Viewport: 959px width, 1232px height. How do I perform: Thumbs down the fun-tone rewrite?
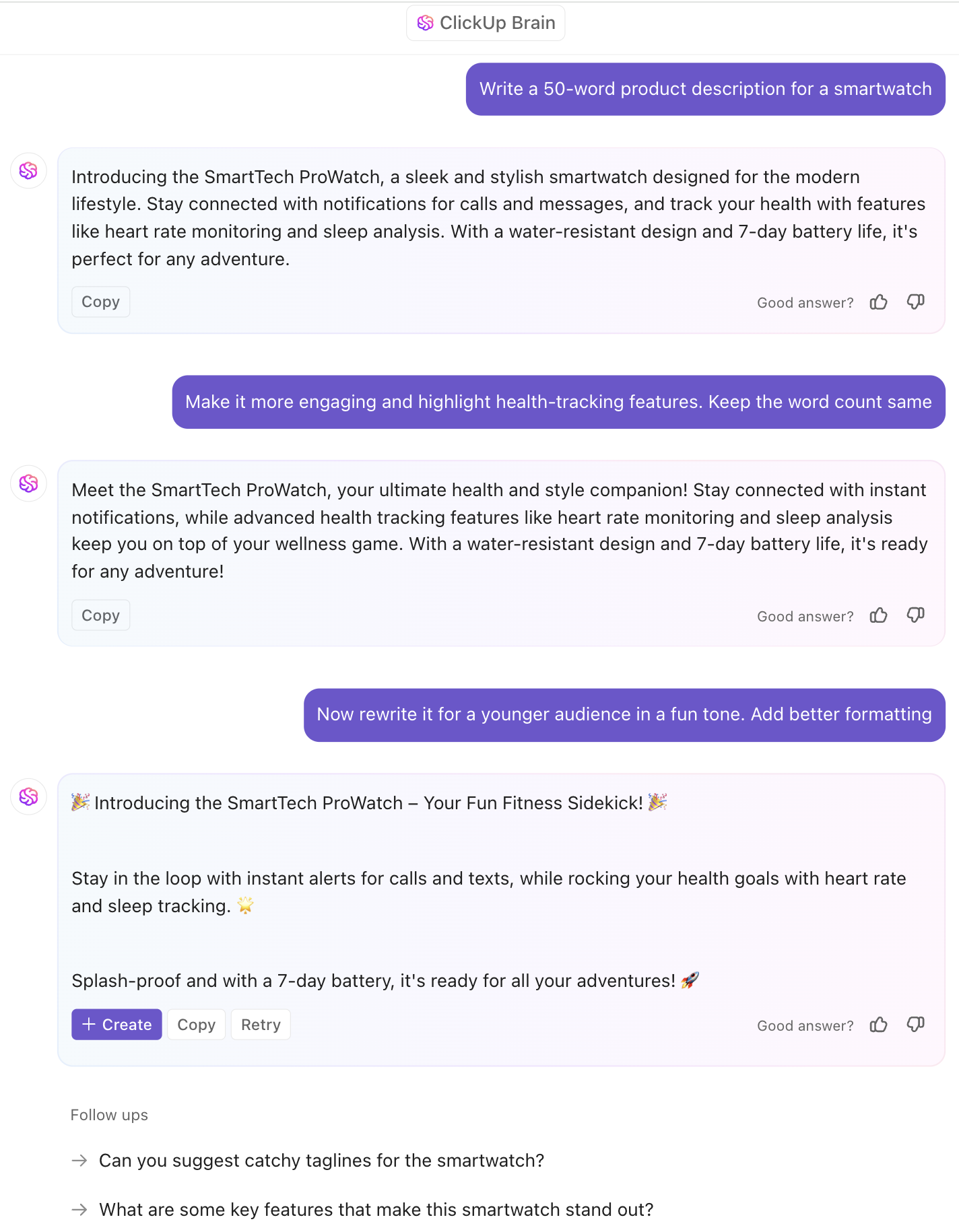pyautogui.click(x=915, y=1024)
